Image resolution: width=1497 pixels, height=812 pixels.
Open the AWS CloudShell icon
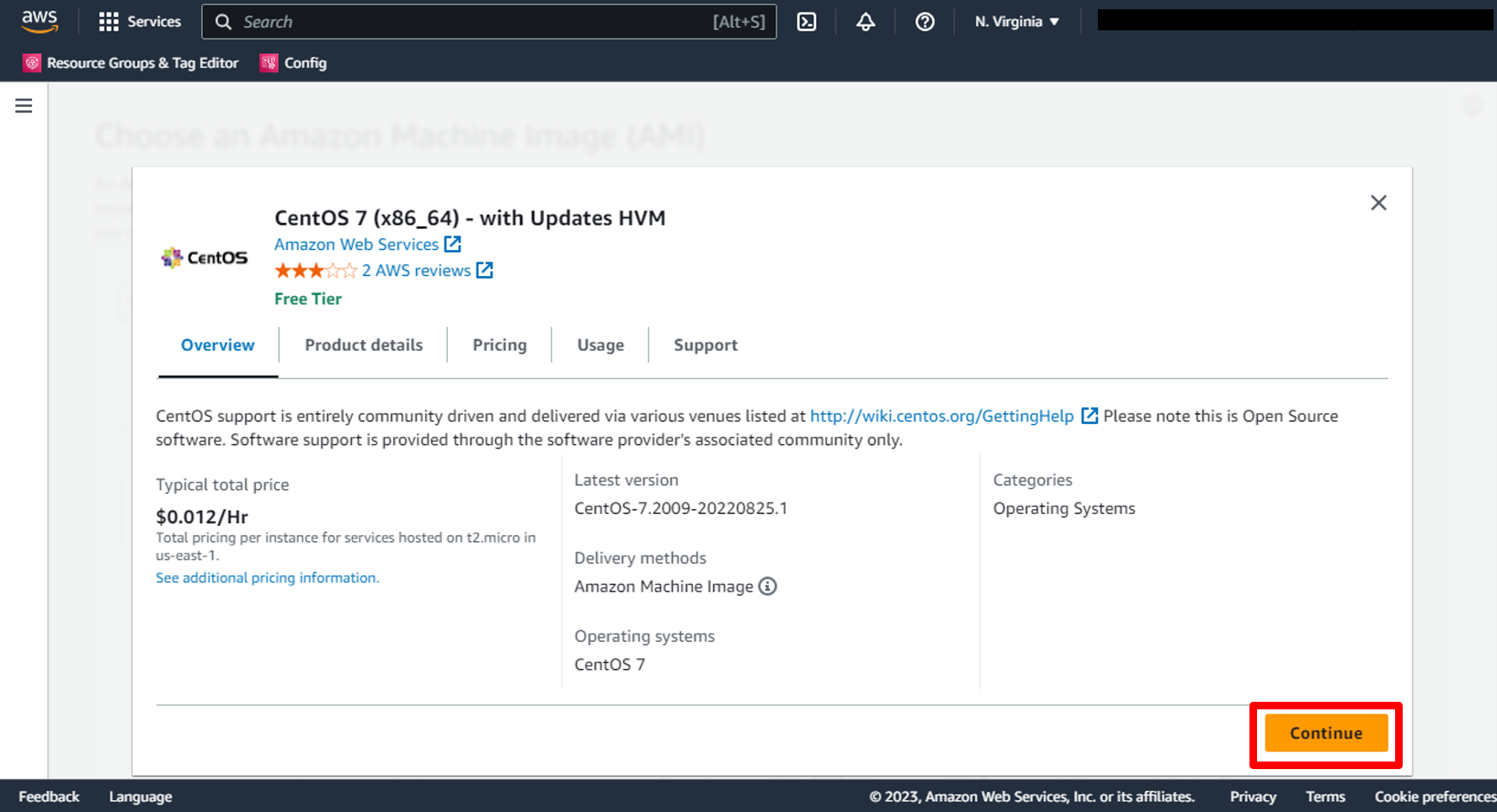pyautogui.click(x=807, y=22)
